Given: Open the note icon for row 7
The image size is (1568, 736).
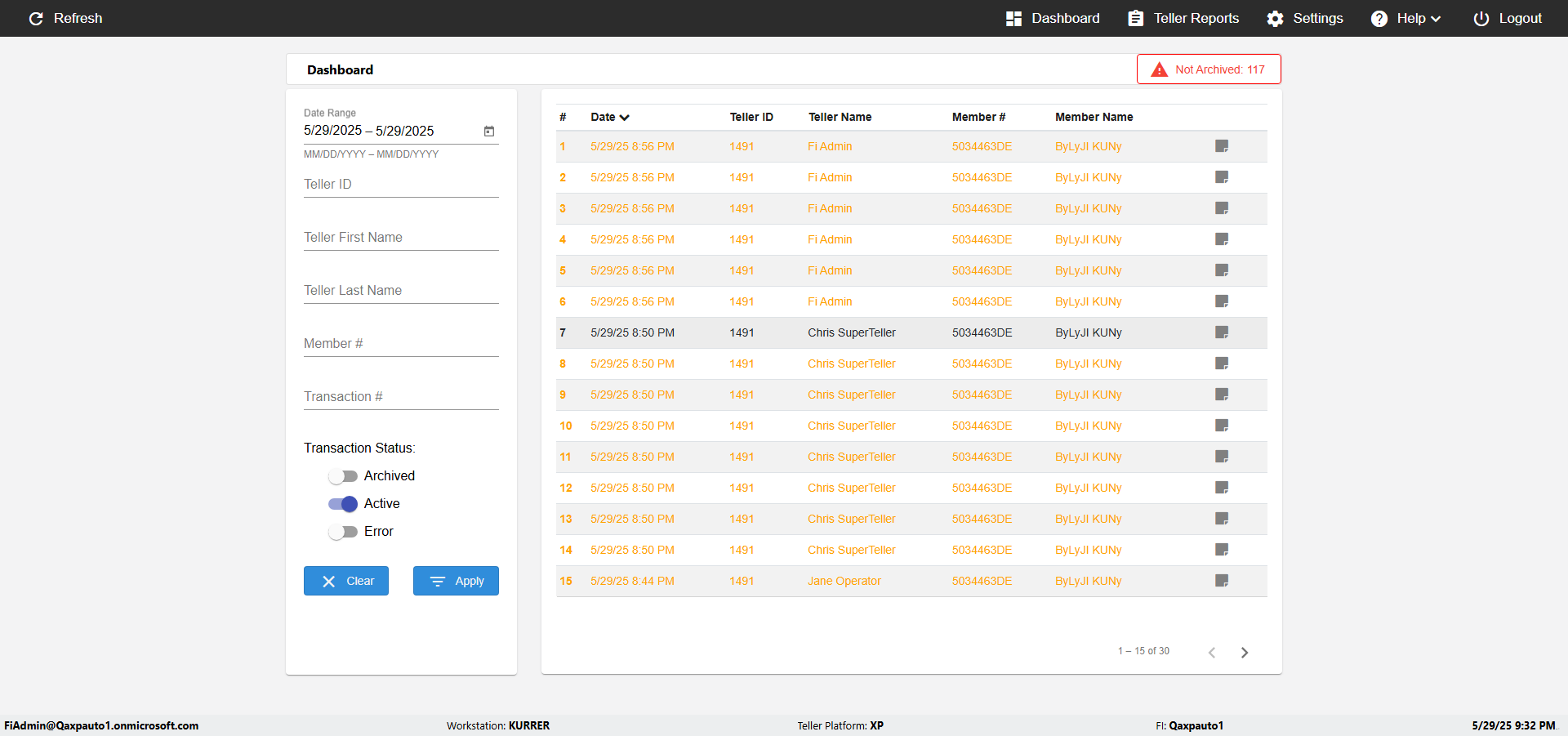Looking at the screenshot, I should tap(1222, 332).
